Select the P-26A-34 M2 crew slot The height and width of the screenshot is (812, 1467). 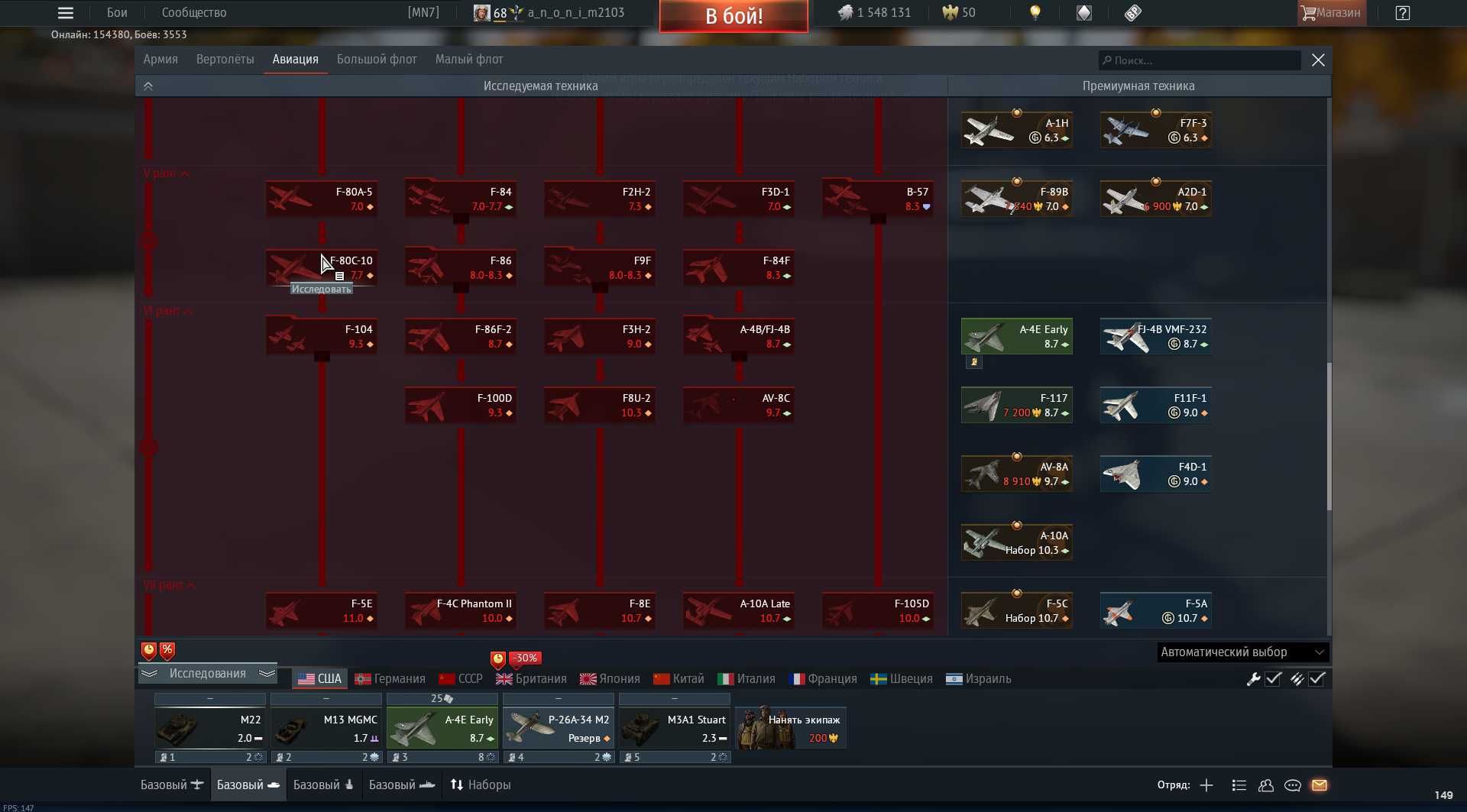pos(559,729)
